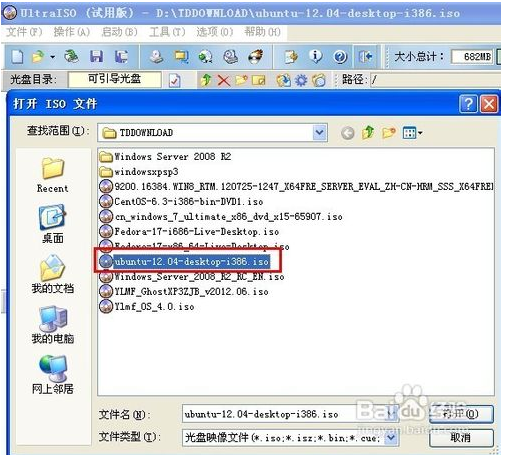Screen dimensions: 506x455
Task: Click the icon right of the gear
Action: [x=319, y=80]
